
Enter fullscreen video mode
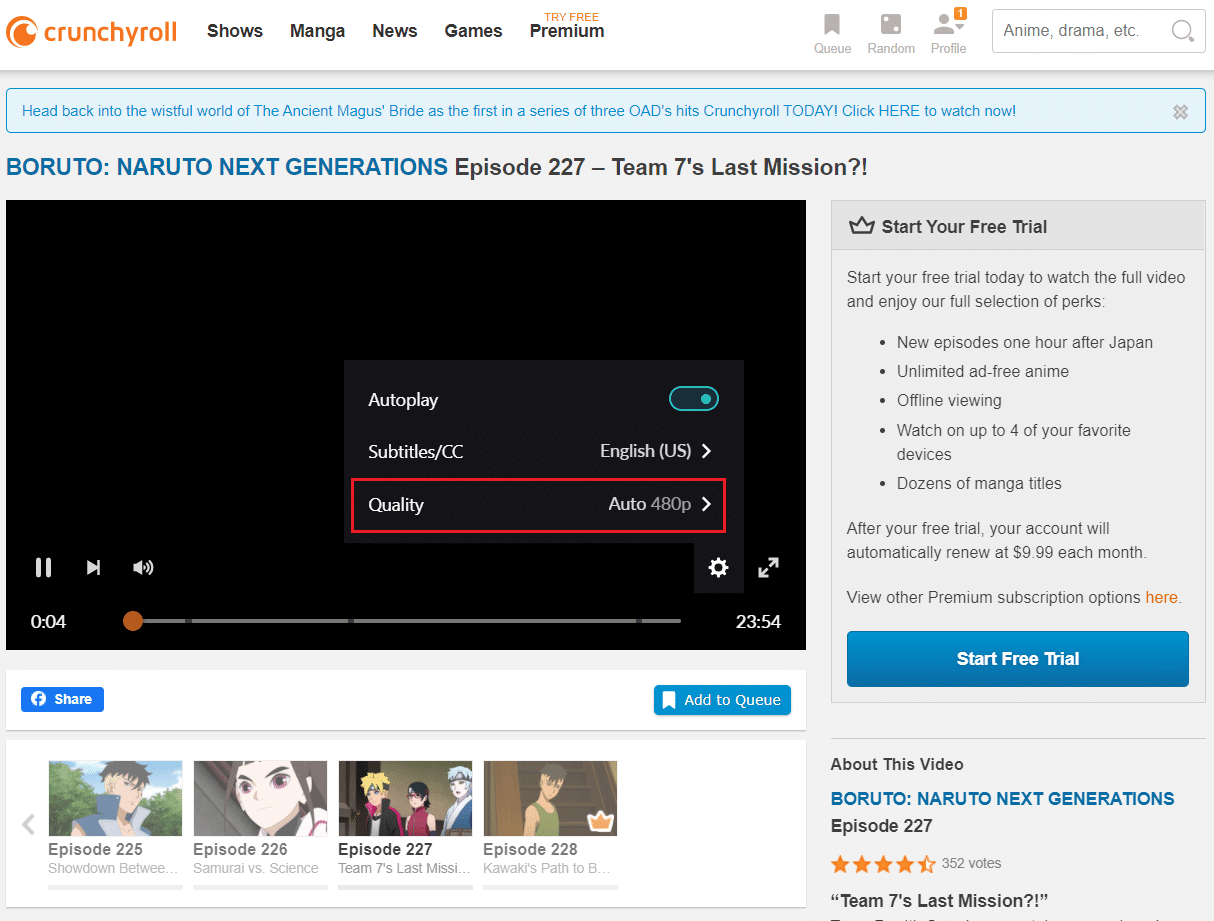tap(768, 568)
